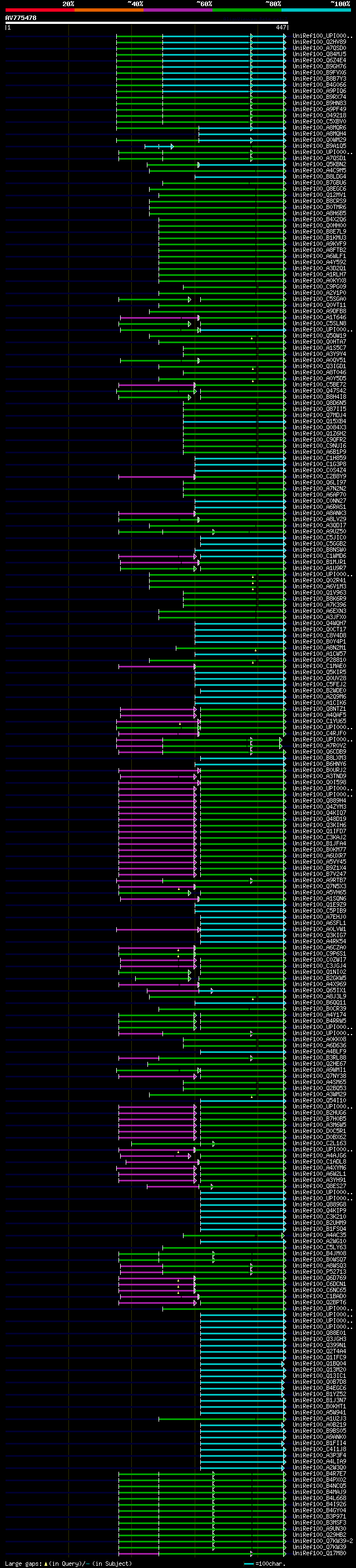
Task: Click the cyan ~100% identity legend segment
Action: 316,11
